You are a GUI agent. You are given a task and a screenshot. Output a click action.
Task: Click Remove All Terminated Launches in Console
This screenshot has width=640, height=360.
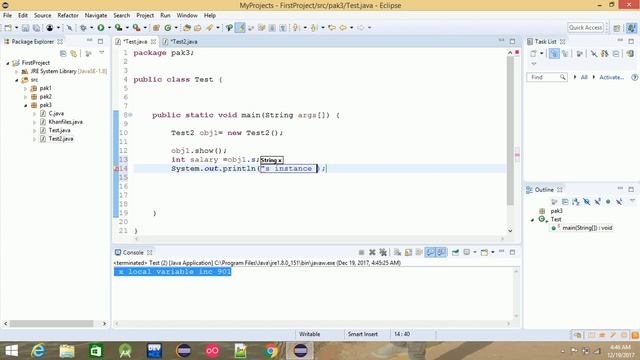(x=383, y=253)
